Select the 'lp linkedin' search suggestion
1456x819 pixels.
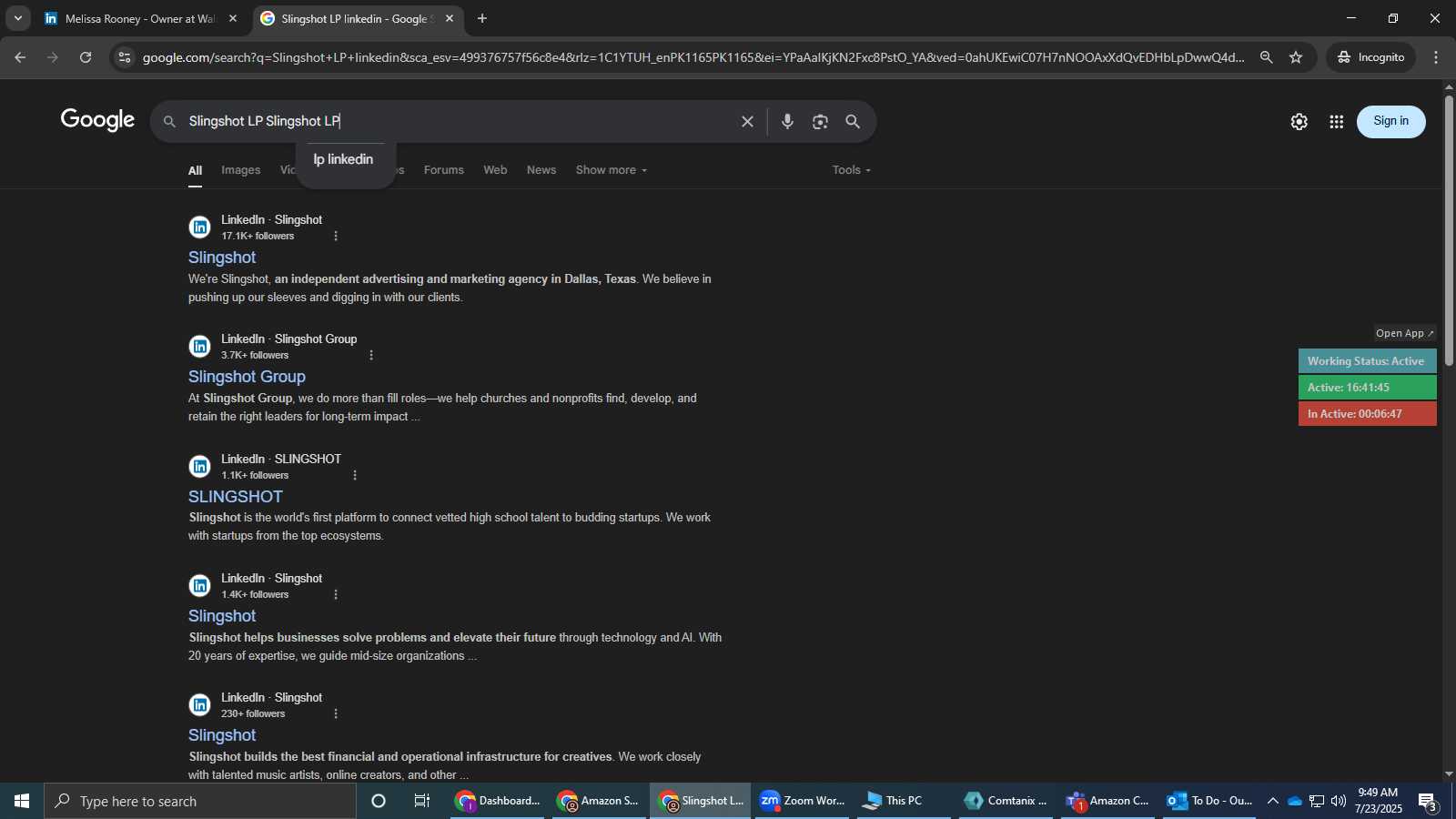point(343,159)
